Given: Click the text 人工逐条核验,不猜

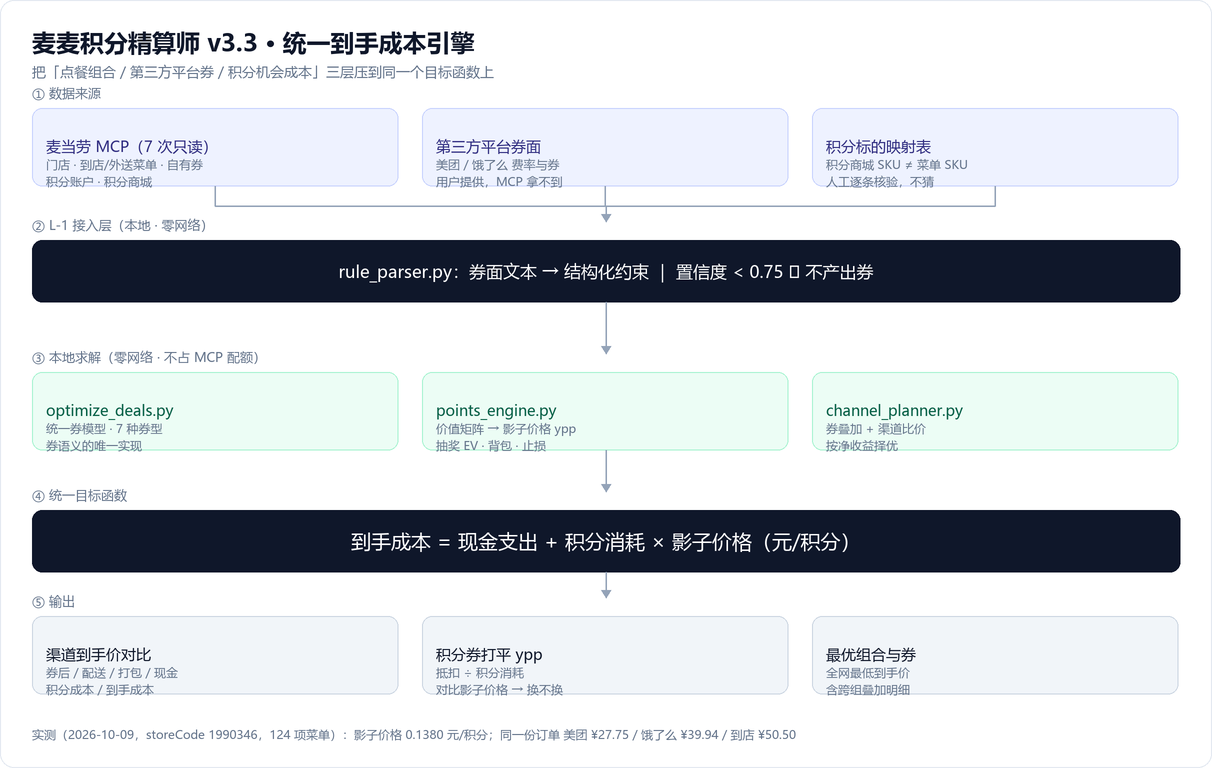Looking at the screenshot, I should point(881,182).
